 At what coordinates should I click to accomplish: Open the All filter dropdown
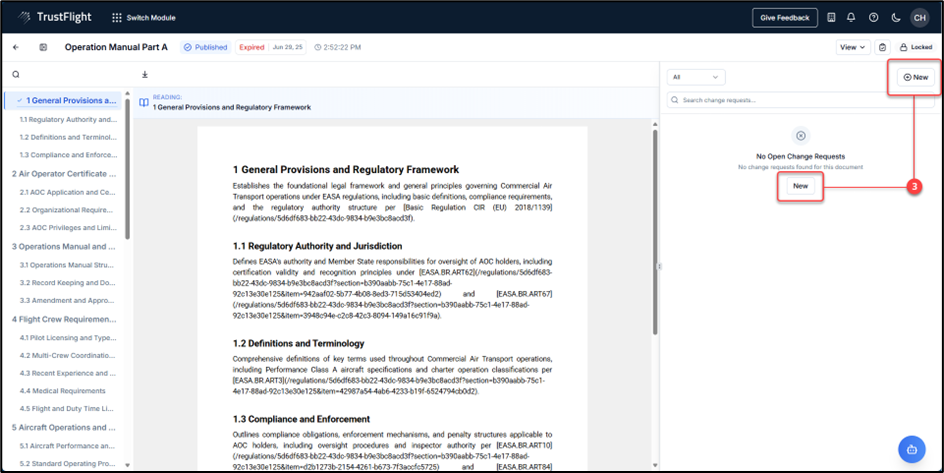click(697, 77)
